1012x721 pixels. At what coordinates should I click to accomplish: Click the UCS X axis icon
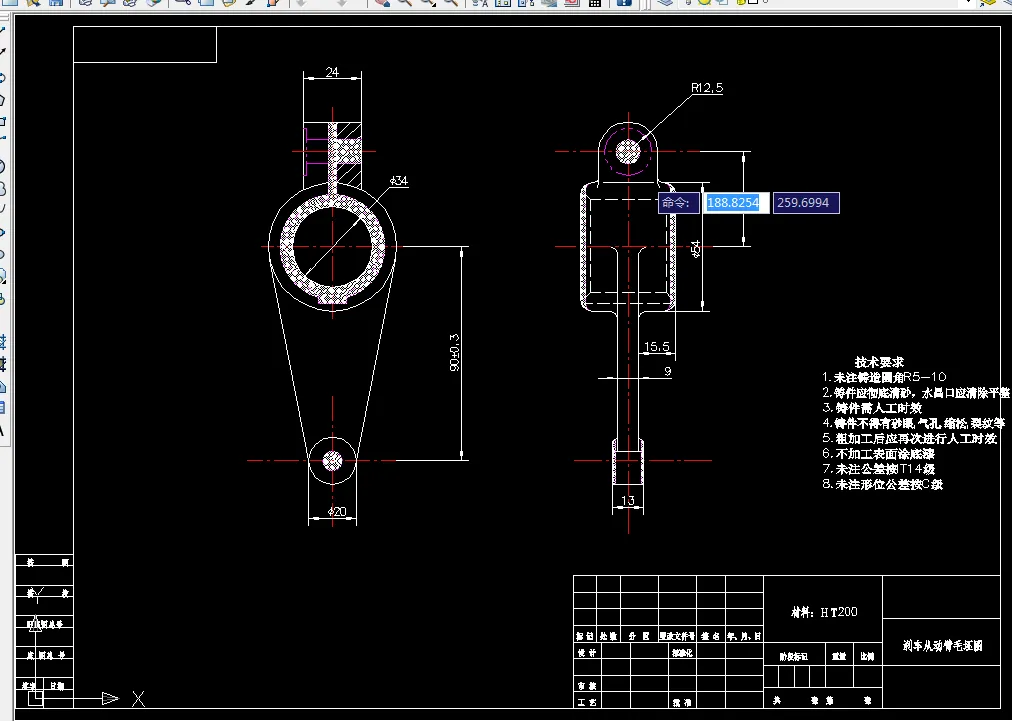click(x=138, y=698)
